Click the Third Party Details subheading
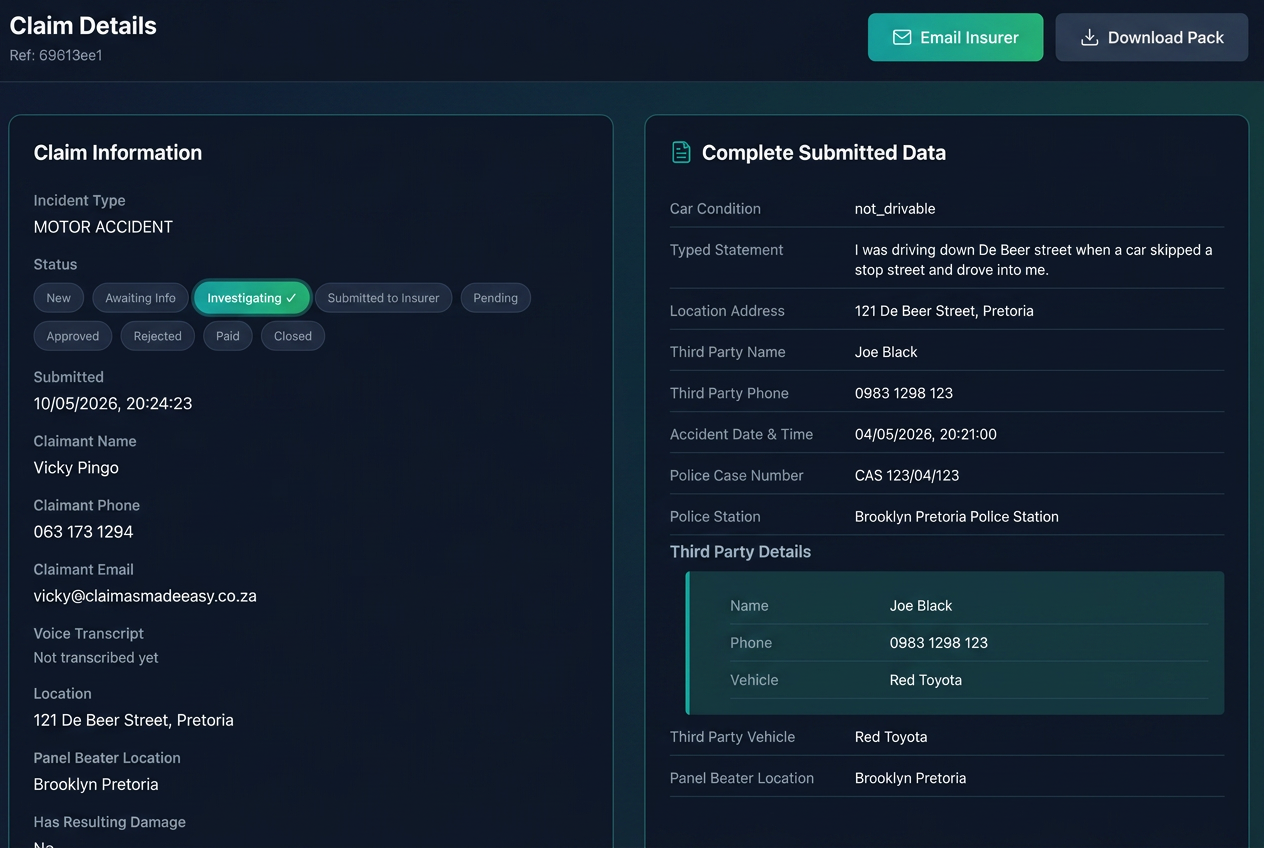1264x848 pixels. click(x=740, y=552)
